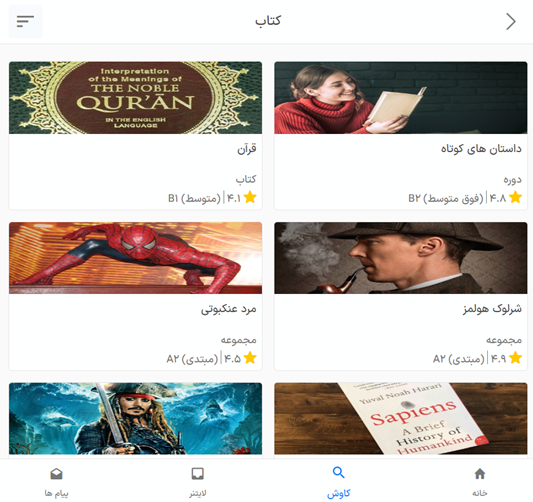The image size is (533, 502).
Task: Open the messages envelope icon
Action: pyautogui.click(x=56, y=473)
